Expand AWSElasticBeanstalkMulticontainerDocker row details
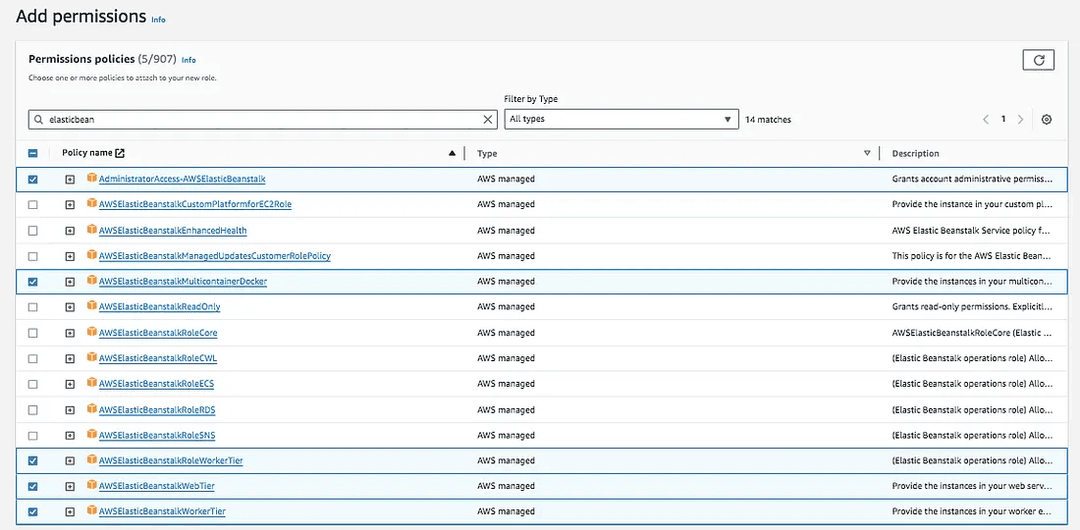 70,282
